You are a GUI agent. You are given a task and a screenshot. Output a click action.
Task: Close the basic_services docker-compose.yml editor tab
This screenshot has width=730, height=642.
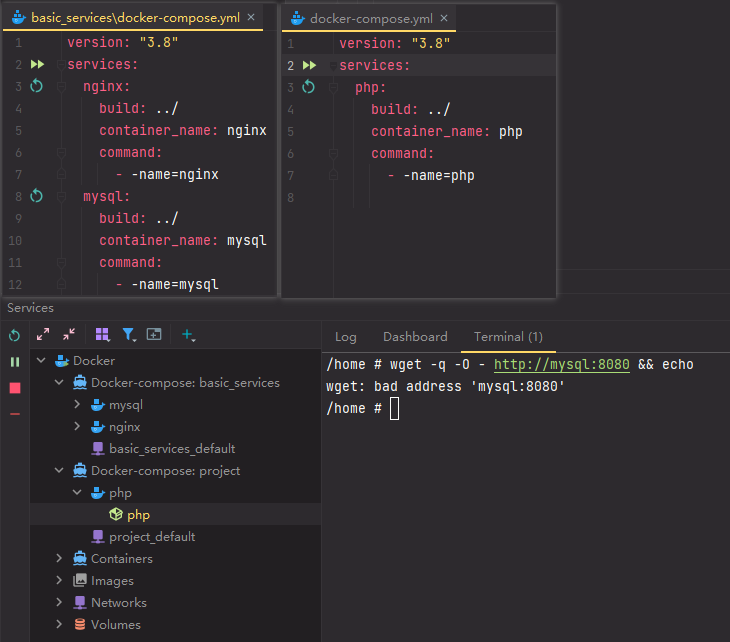[251, 18]
